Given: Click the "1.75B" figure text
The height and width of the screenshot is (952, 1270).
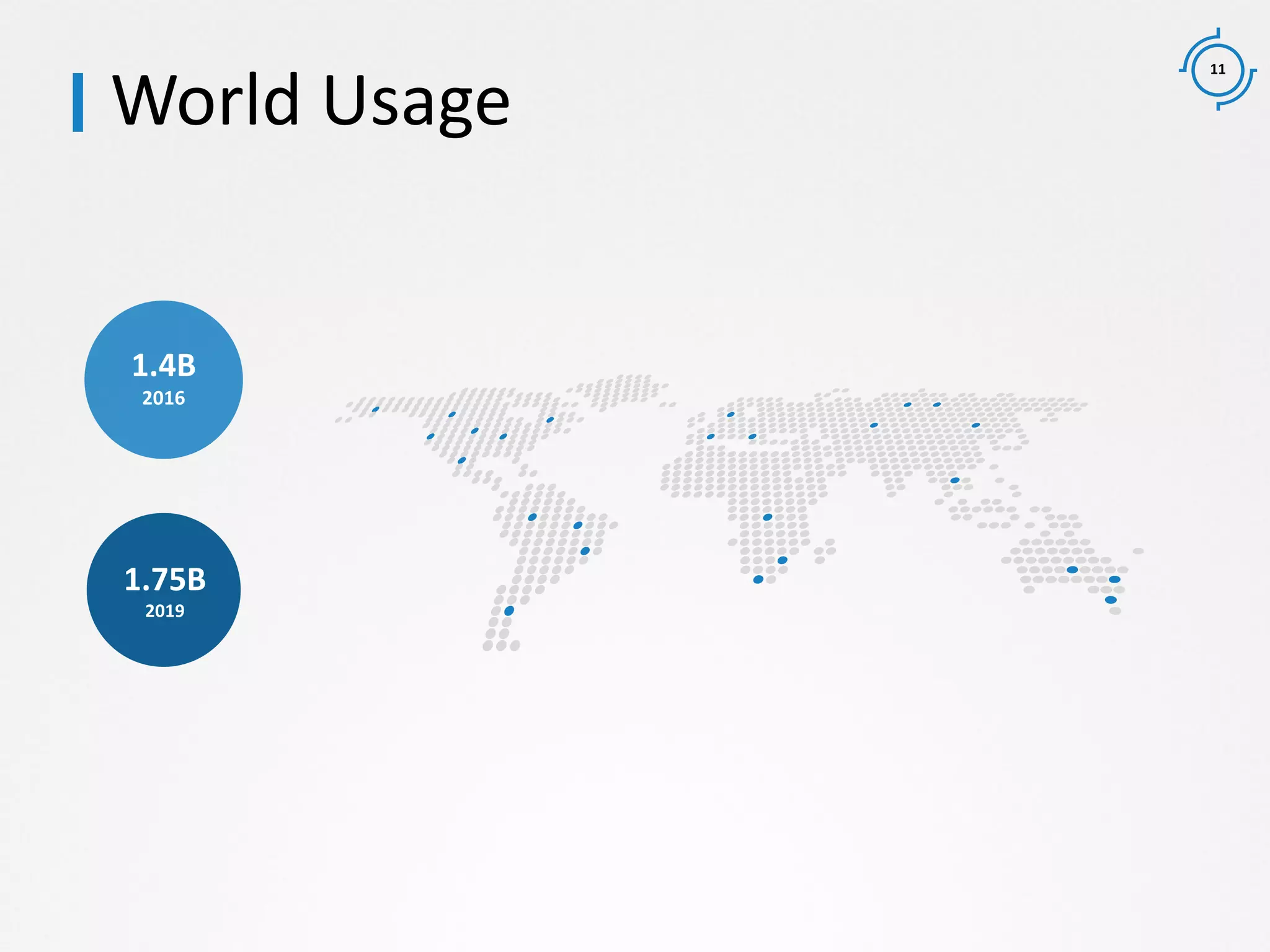Looking at the screenshot, I should 165,580.
